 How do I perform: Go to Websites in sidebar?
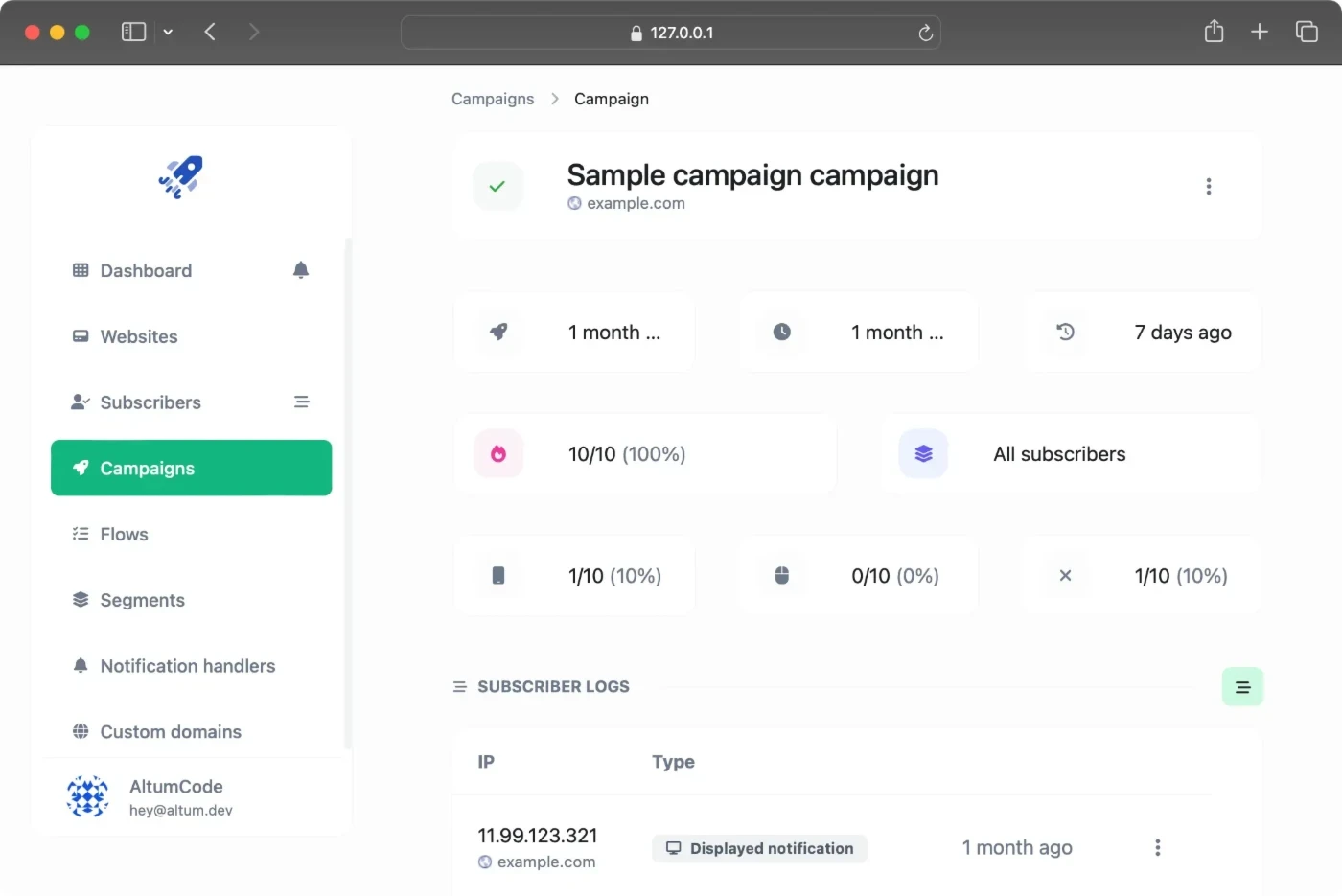point(139,337)
